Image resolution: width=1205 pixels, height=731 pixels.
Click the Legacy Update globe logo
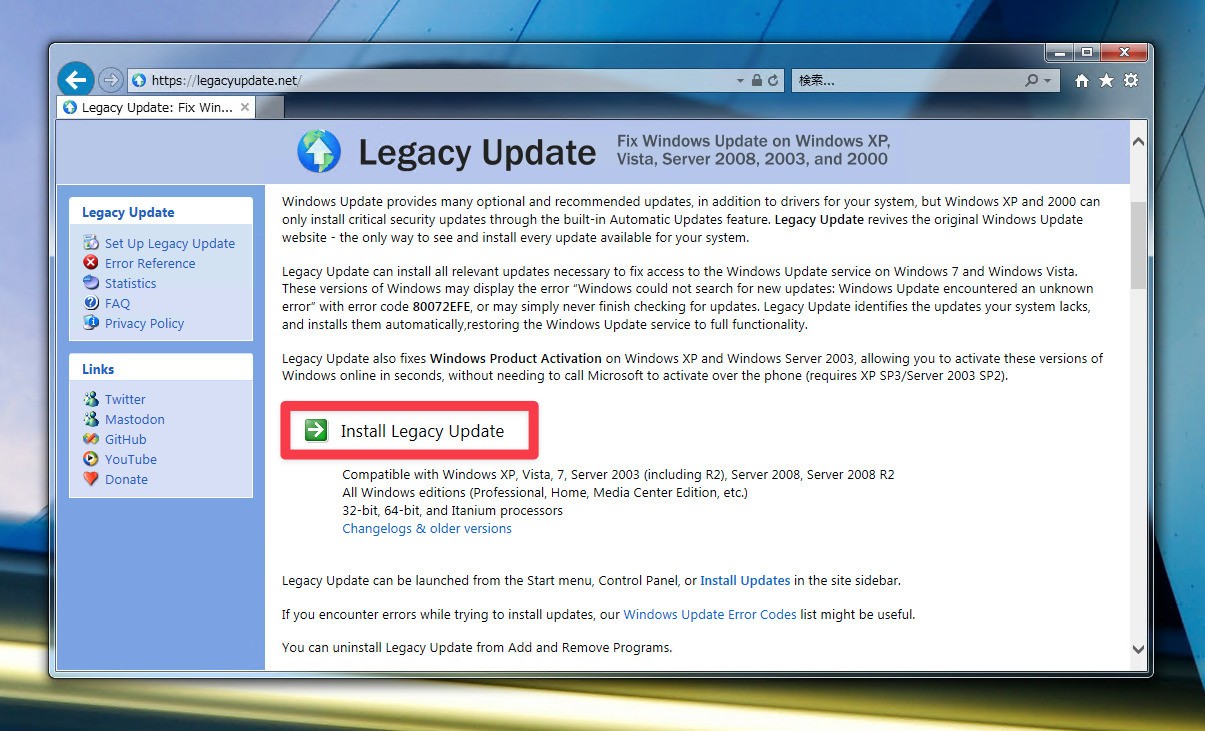319,152
